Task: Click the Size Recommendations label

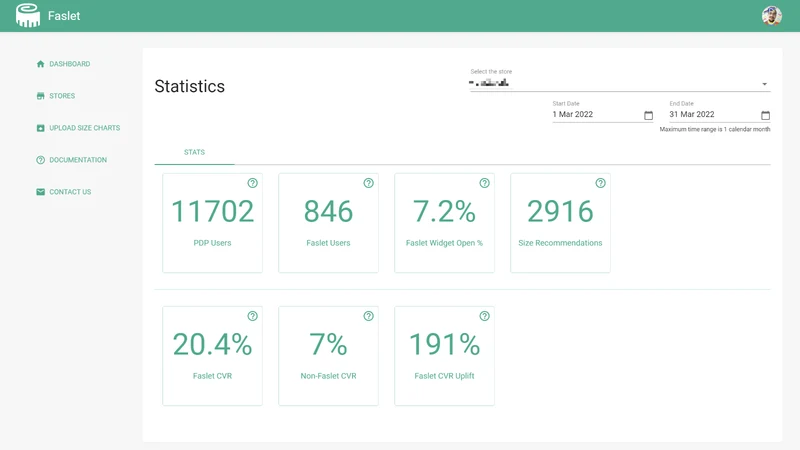Action: click(x=560, y=243)
